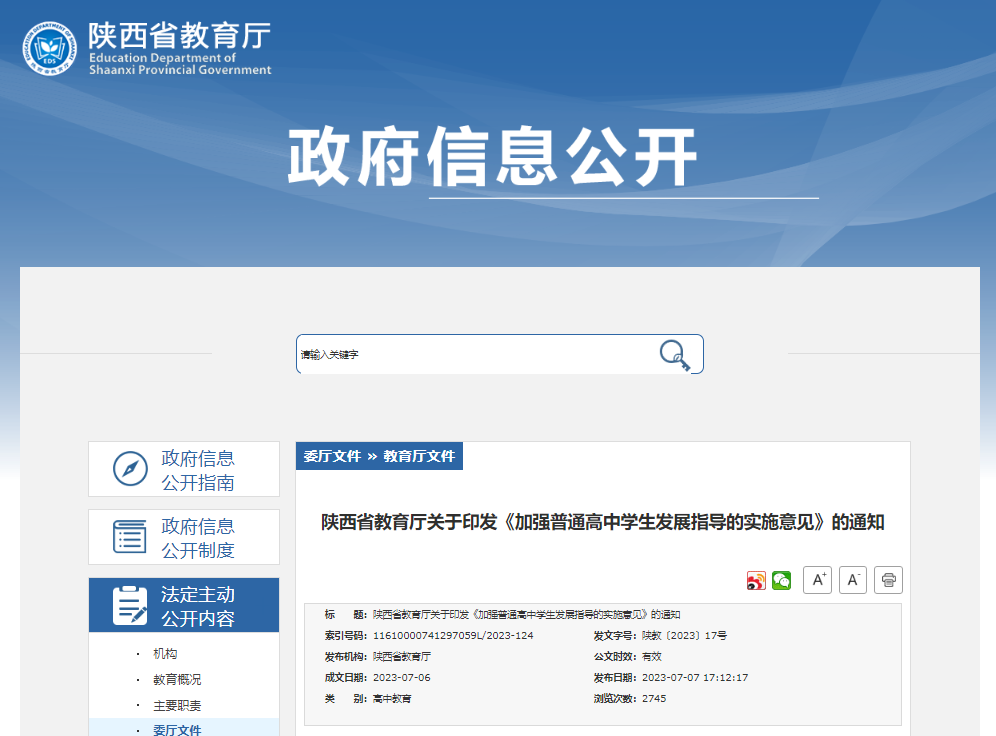This screenshot has width=996, height=736.
Task: Click the 陕西省教育厅 site title text
Action: point(180,36)
